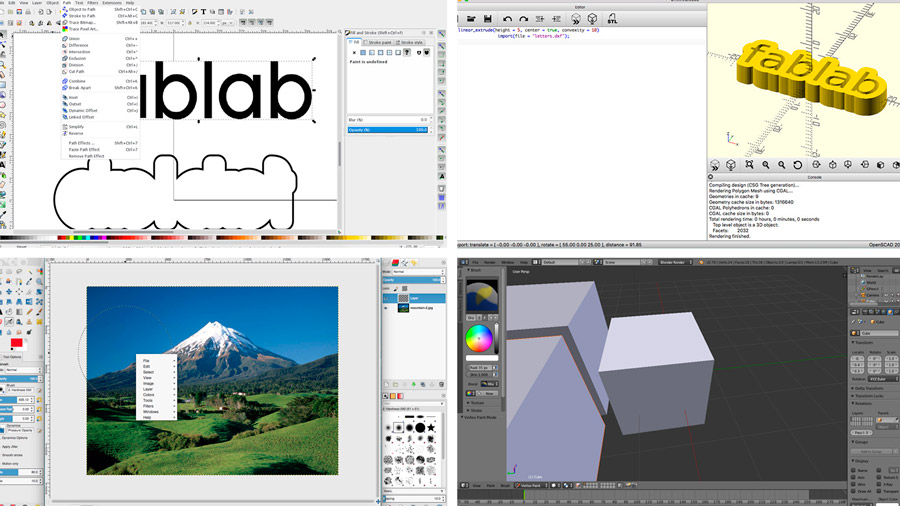Pick the star-shaped brush in GIMP's brushes grid
The image size is (900, 506).
point(431,427)
